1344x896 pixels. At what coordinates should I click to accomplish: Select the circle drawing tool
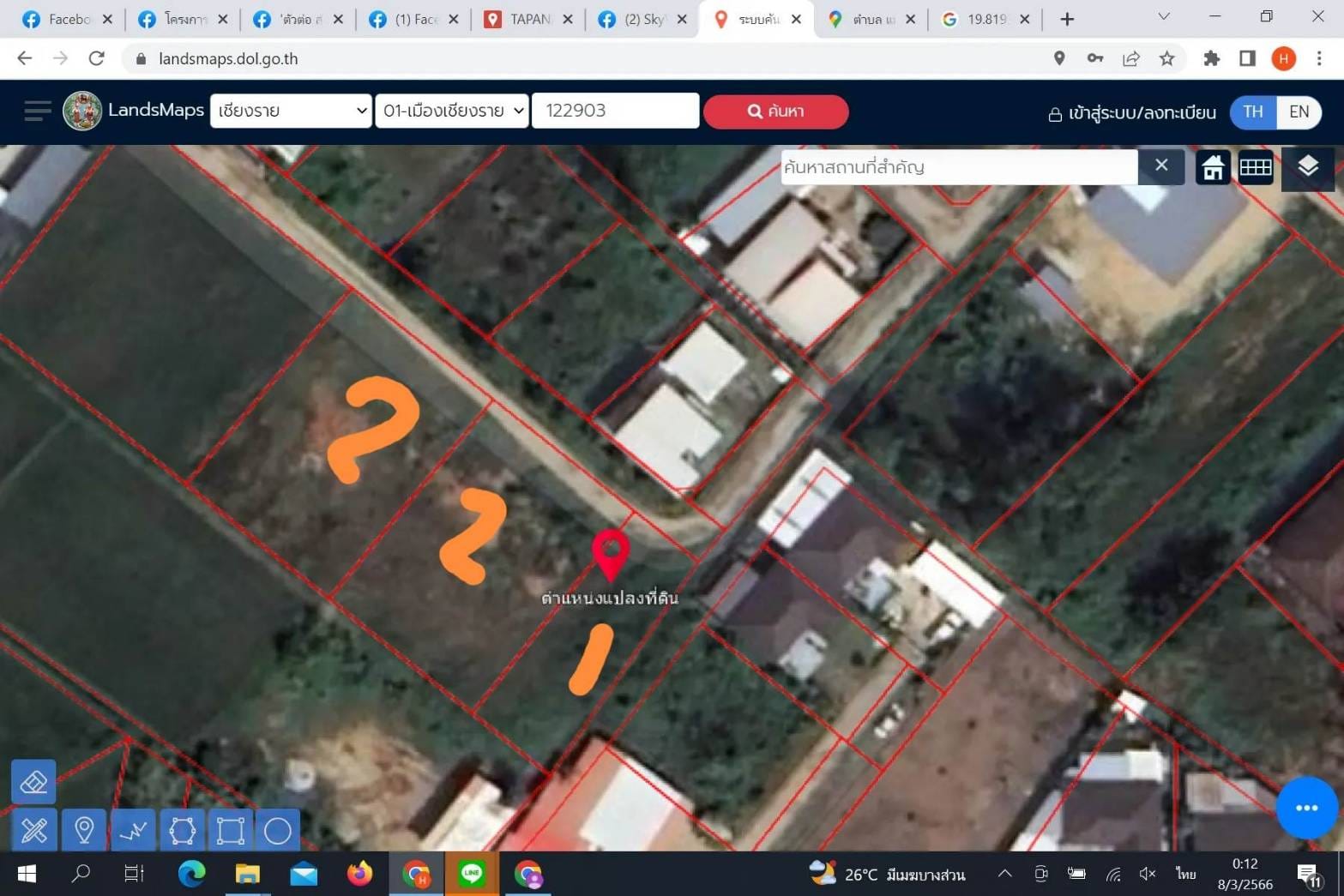[x=278, y=830]
